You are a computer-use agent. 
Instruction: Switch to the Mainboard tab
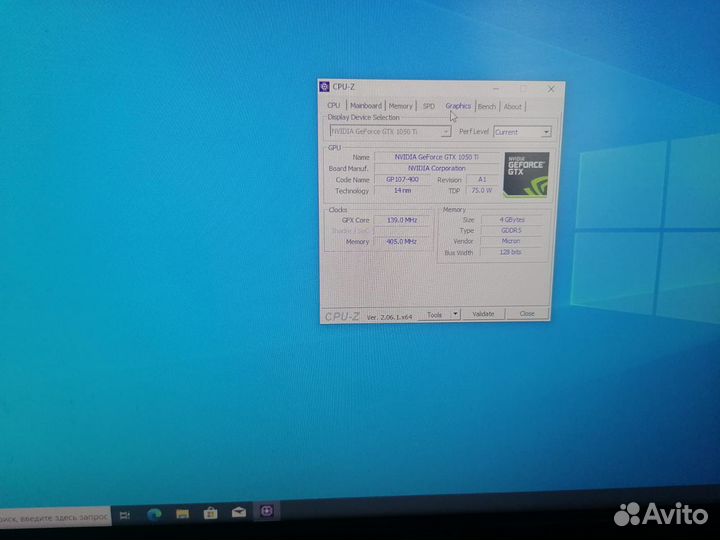(x=366, y=106)
